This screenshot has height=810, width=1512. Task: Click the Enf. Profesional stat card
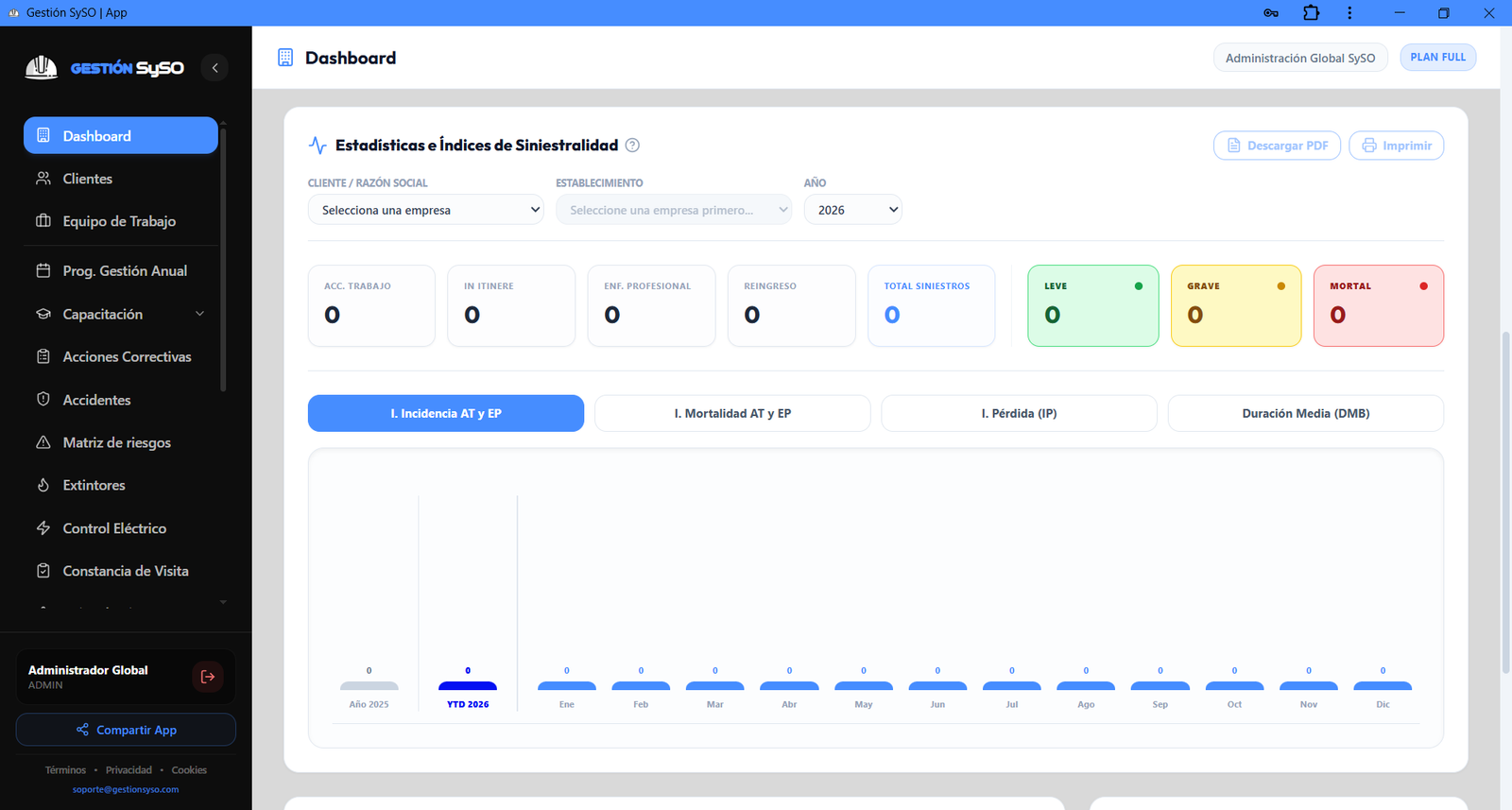pos(651,305)
